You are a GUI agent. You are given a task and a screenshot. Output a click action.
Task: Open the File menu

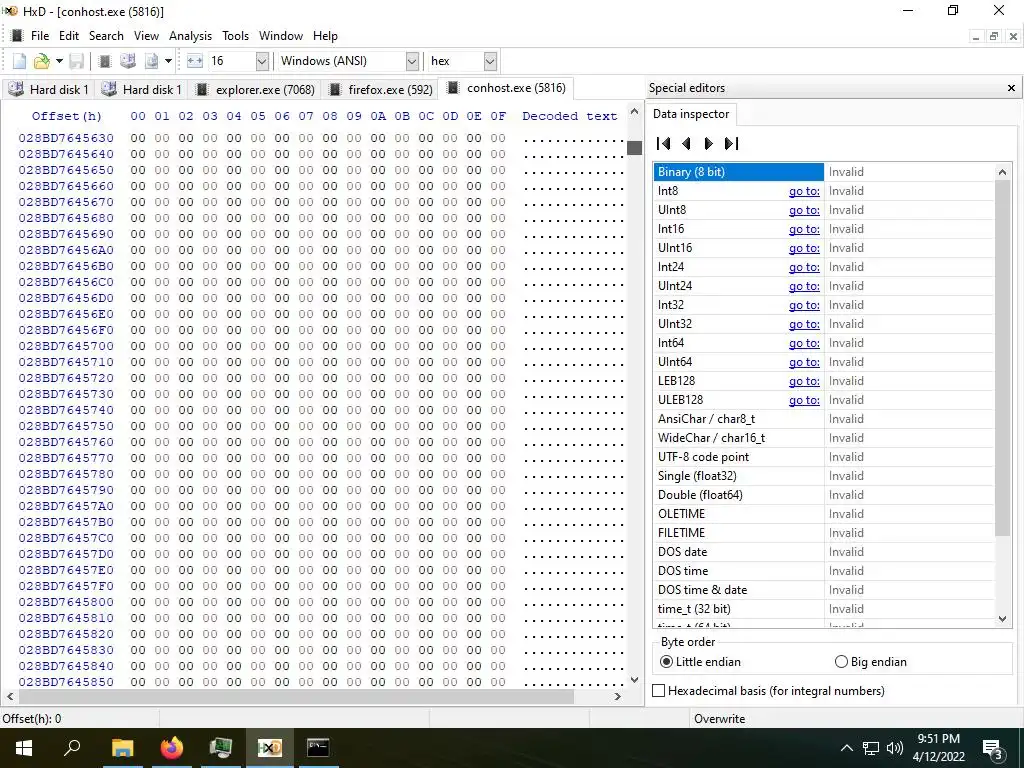[40, 36]
